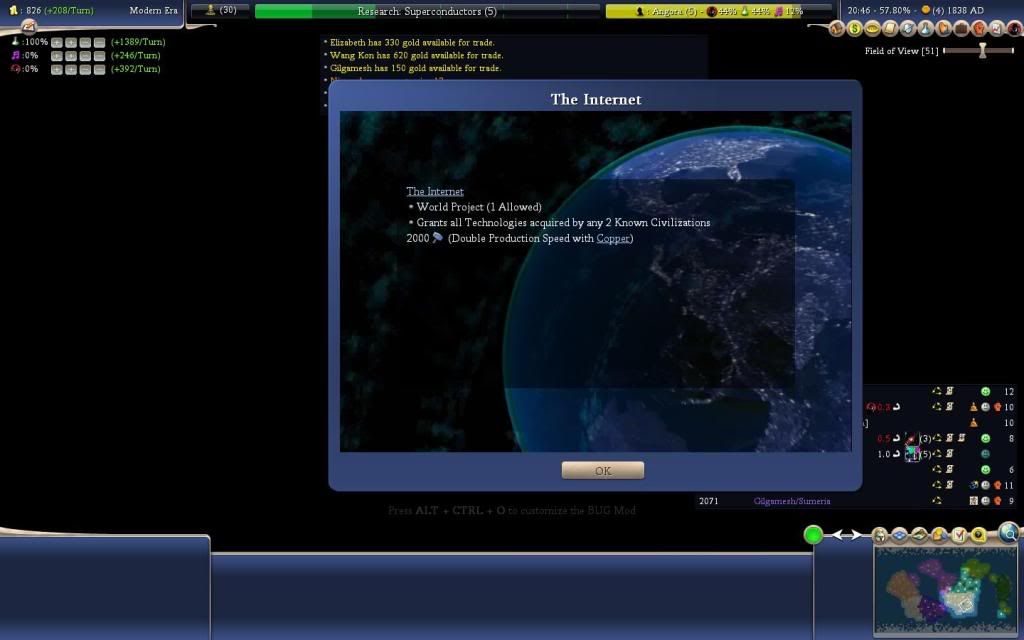Open the Foreign Advisor scroll icon

(x=890, y=28)
